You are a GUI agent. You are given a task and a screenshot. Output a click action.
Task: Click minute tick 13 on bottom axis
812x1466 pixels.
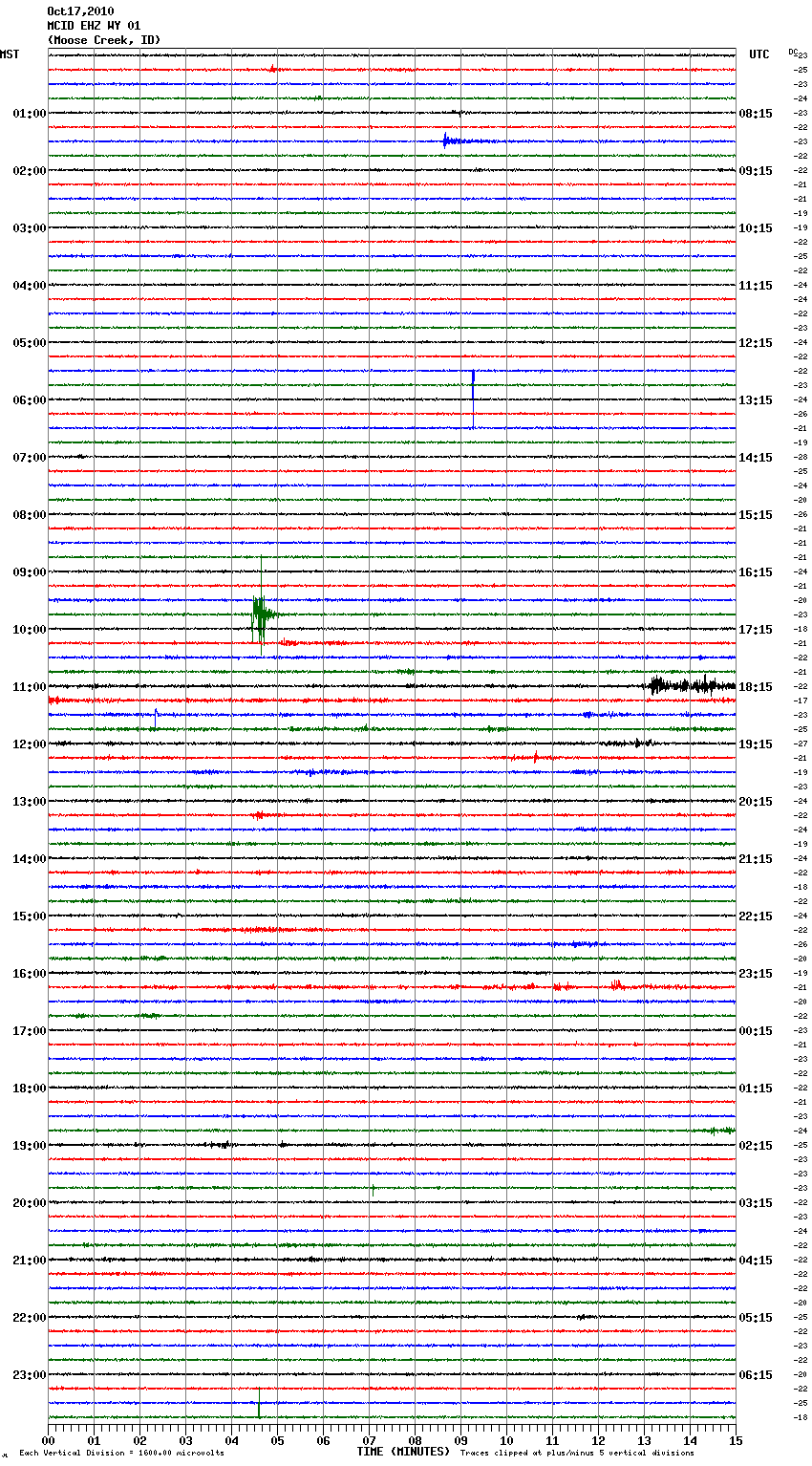point(644,1440)
